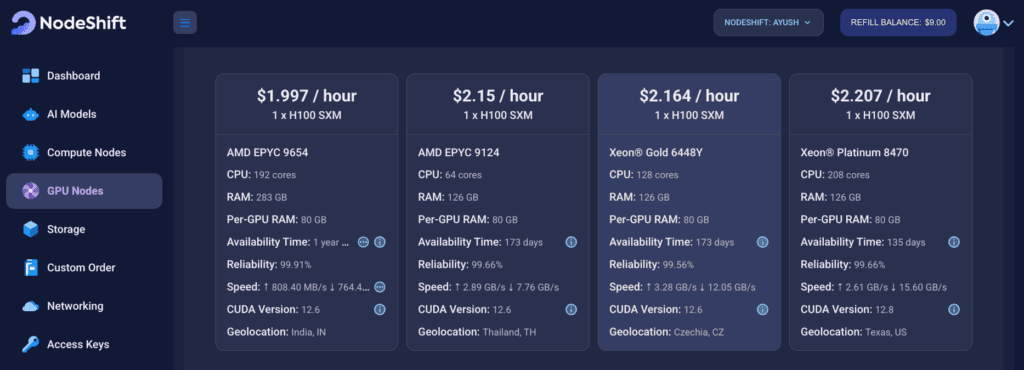Expand the NODESHIFT: AYUSH project dropdown

click(768, 22)
